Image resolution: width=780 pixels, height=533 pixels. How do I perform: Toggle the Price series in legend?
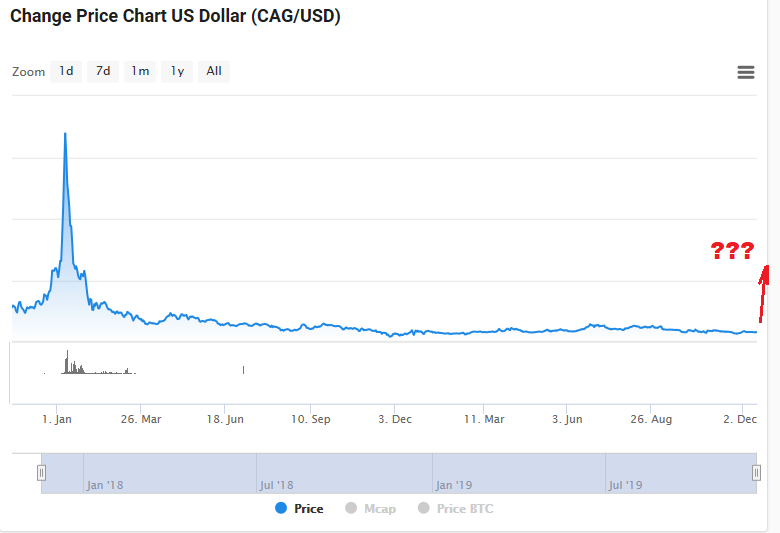point(299,509)
